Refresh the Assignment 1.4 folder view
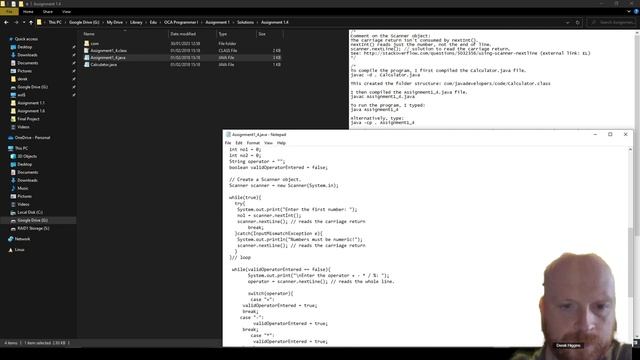640x360 pixels. point(578,22)
